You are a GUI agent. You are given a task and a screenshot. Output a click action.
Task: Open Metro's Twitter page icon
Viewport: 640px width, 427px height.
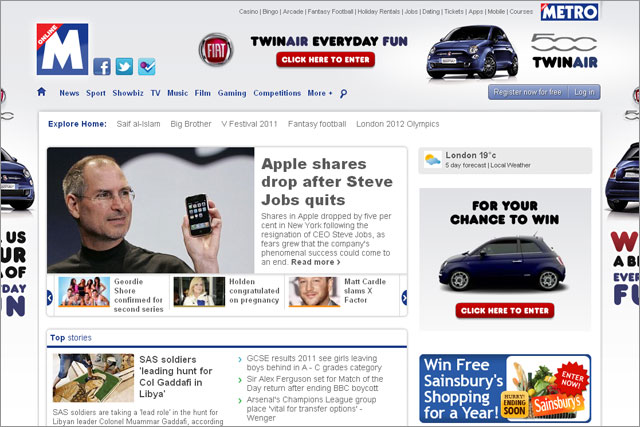click(124, 67)
